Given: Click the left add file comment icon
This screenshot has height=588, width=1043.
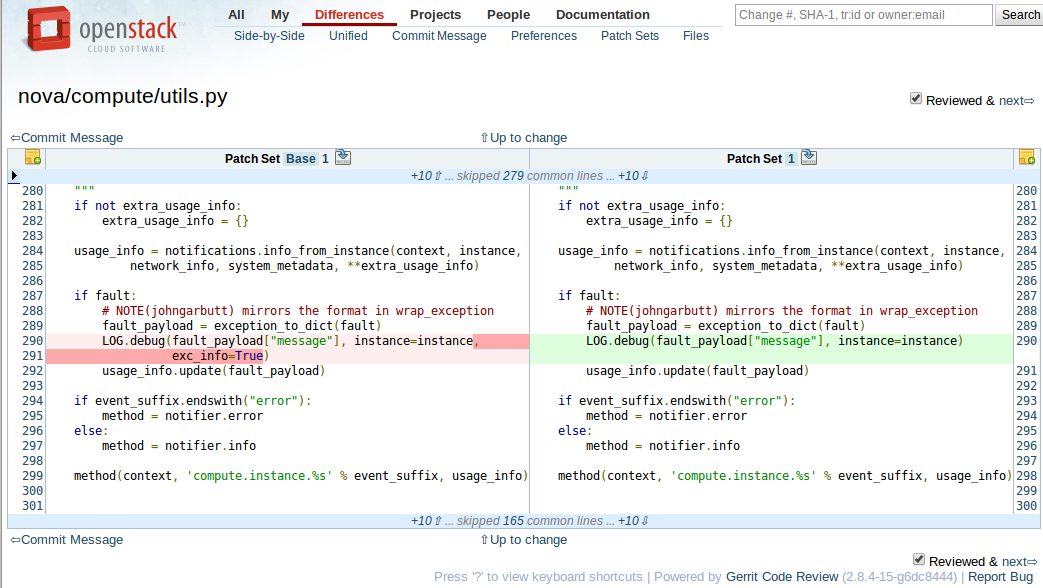Looking at the screenshot, I should coord(32,158).
